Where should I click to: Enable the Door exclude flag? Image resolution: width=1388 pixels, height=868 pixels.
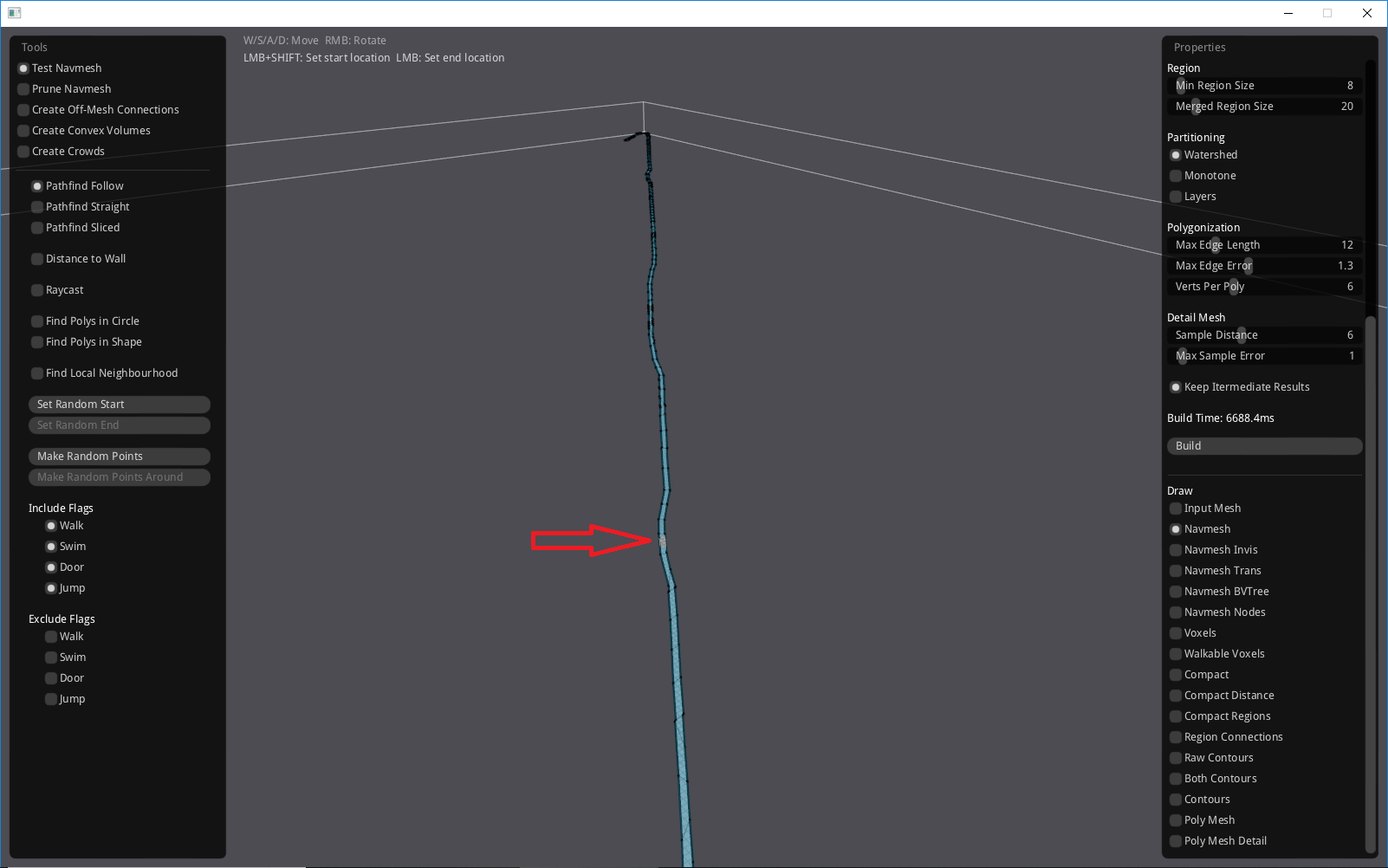click(x=51, y=677)
